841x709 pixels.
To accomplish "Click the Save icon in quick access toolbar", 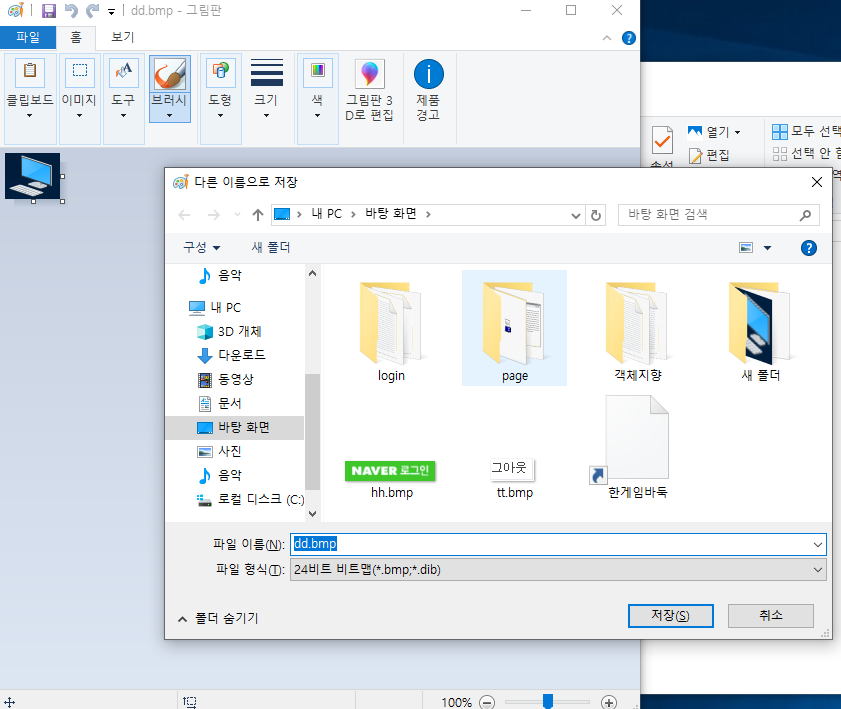I will (49, 10).
